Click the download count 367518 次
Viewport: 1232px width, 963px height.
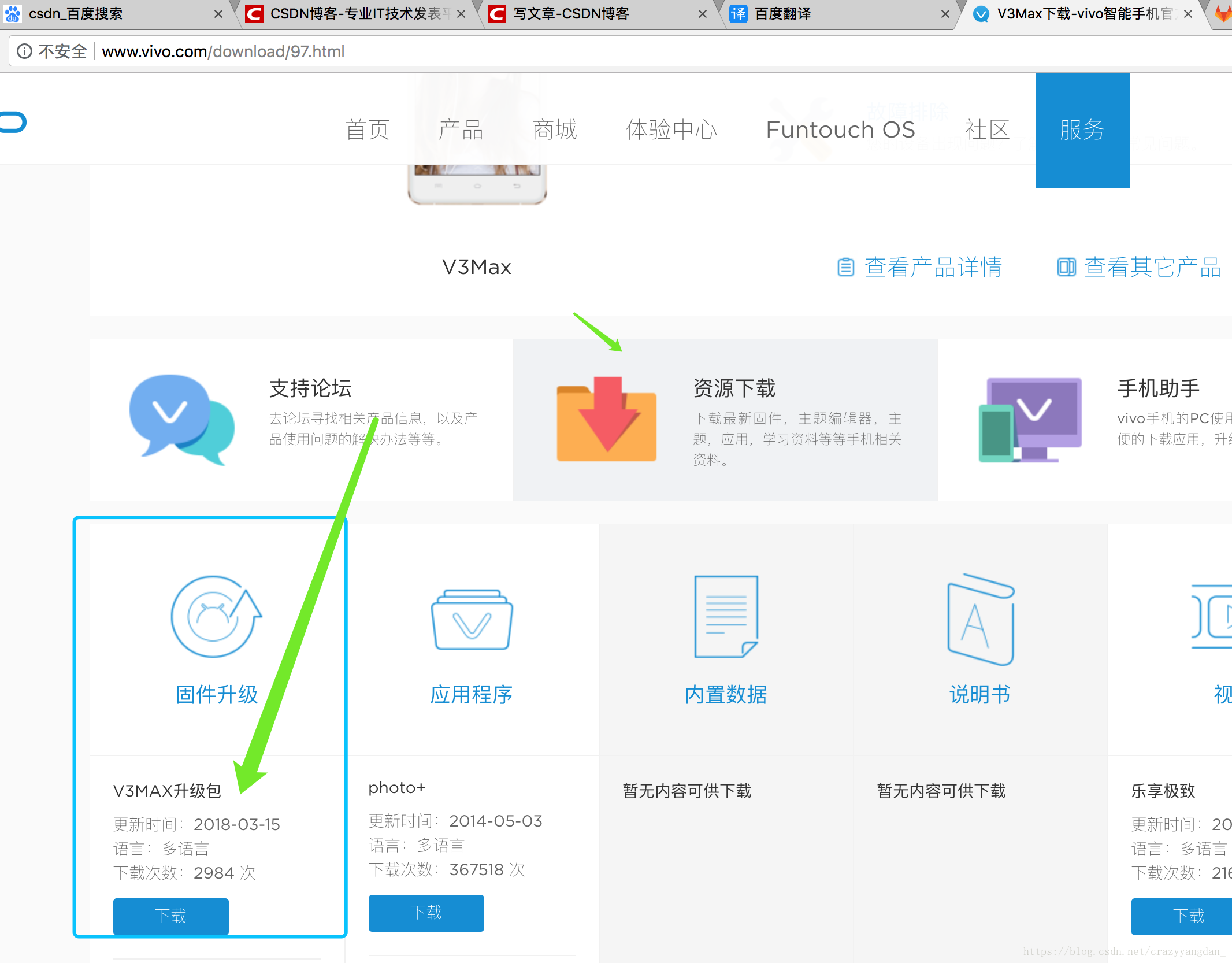point(487,869)
